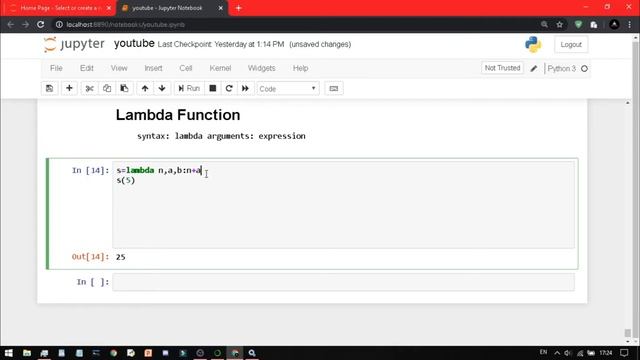Image resolution: width=640 pixels, height=360 pixels.
Task: Open the Edit menu
Action: click(x=87, y=68)
